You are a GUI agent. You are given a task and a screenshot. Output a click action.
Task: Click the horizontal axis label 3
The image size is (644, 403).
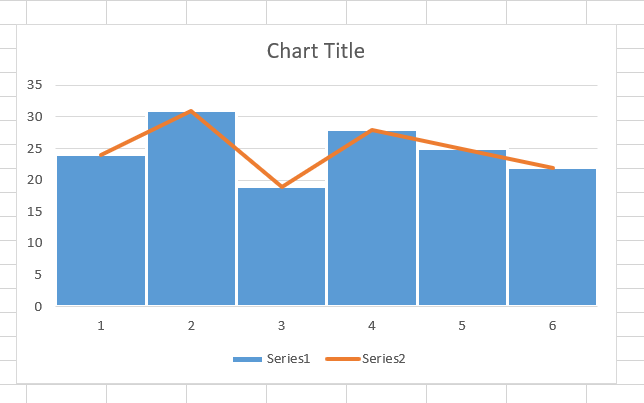(281, 325)
